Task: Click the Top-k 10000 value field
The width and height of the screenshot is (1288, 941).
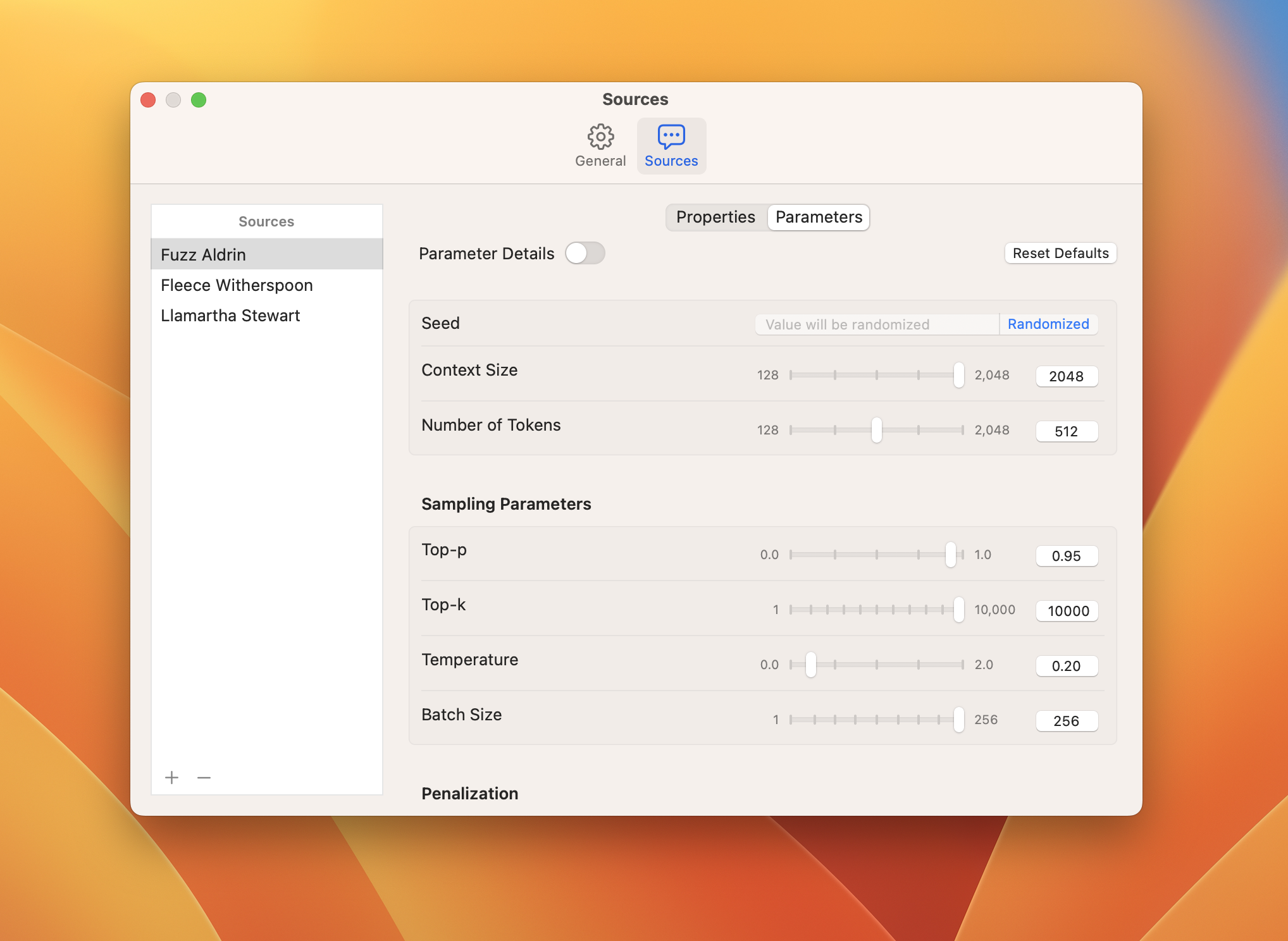Action: pyautogui.click(x=1067, y=610)
